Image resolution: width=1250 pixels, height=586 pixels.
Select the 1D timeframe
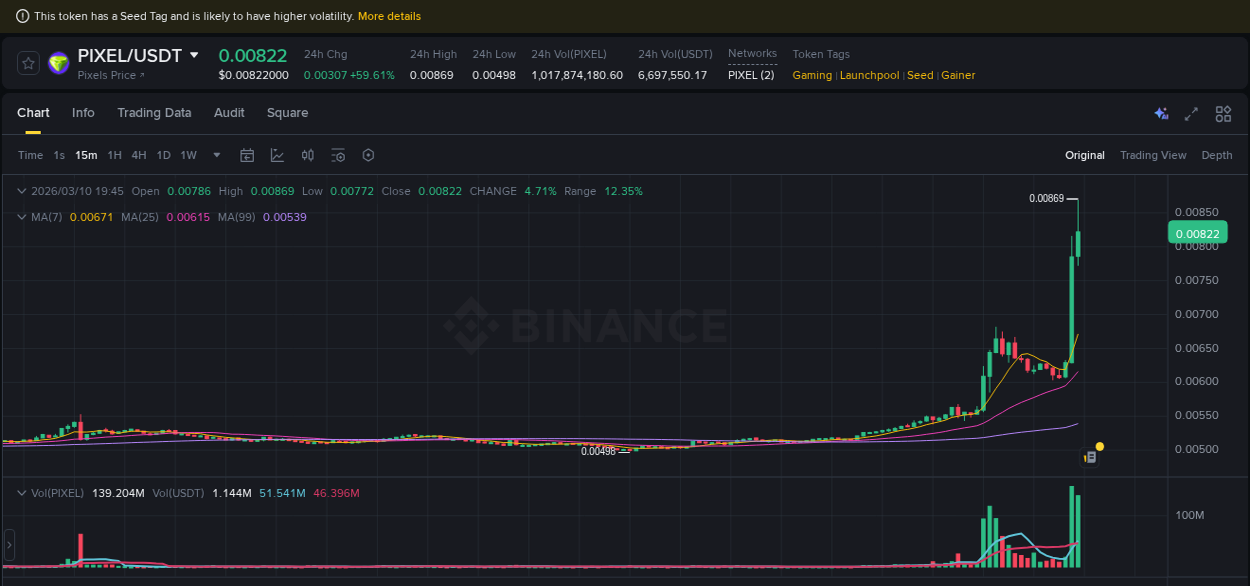[163, 155]
